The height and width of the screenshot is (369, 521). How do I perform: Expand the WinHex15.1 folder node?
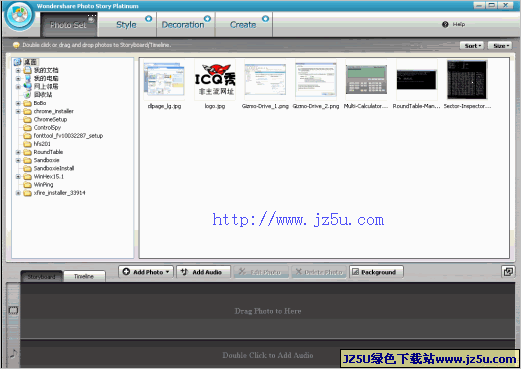click(x=18, y=177)
